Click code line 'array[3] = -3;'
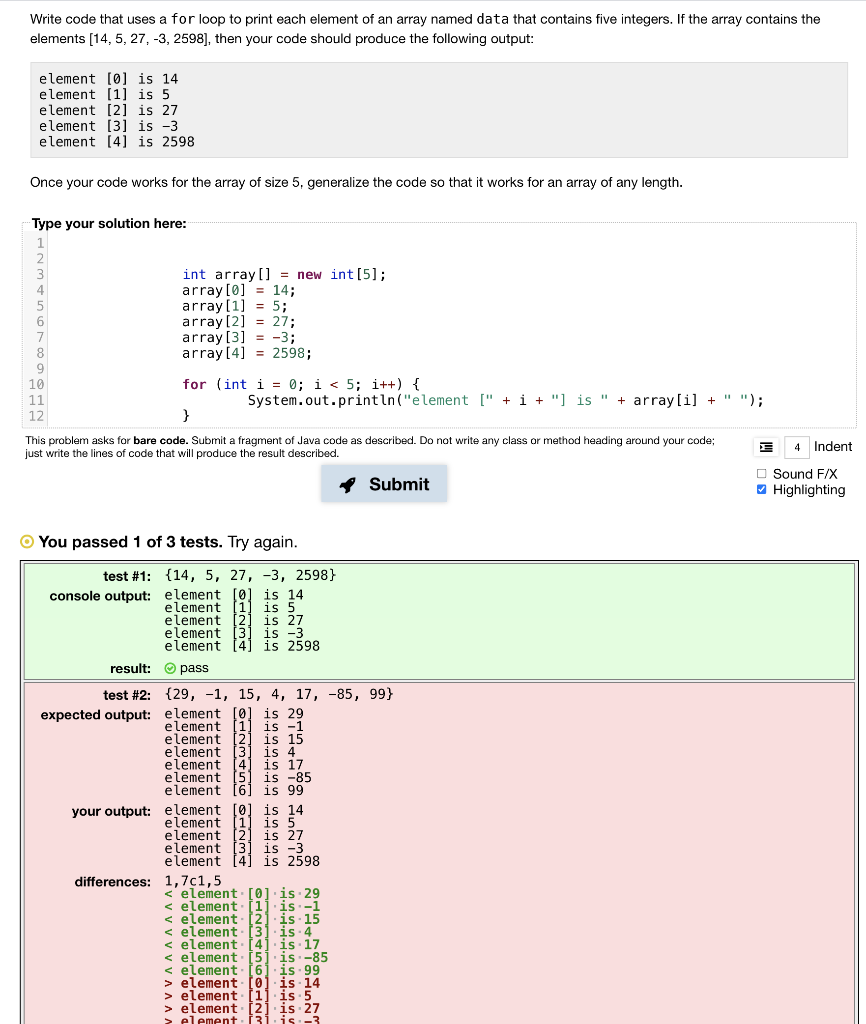The width and height of the screenshot is (866, 1024). click(x=238, y=337)
